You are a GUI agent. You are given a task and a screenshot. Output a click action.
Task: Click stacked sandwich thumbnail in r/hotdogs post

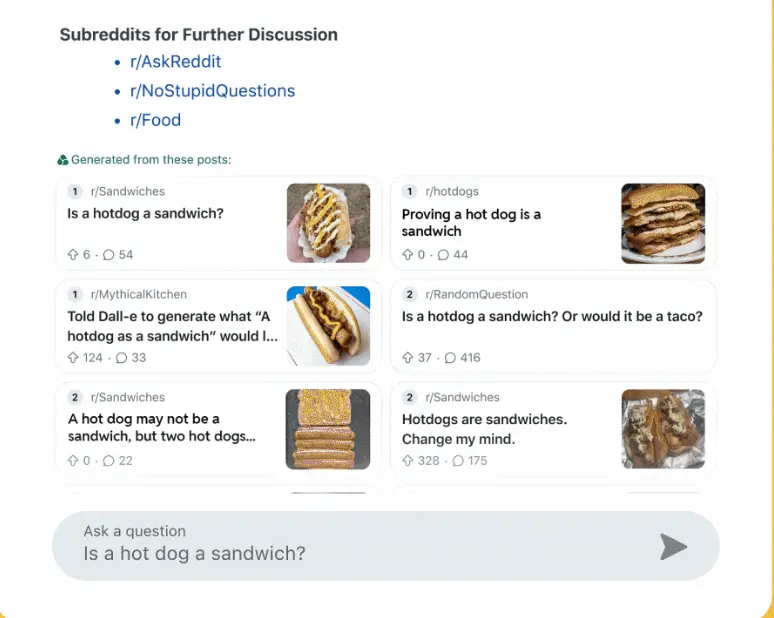[663, 223]
